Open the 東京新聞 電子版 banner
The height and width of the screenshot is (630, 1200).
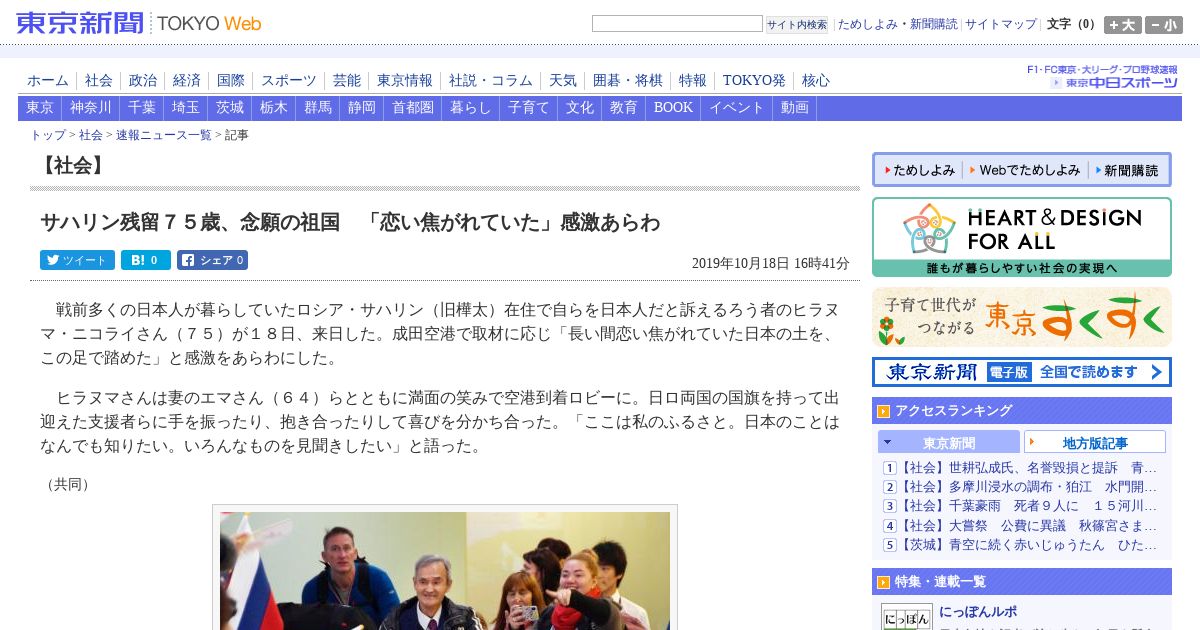tap(1022, 372)
